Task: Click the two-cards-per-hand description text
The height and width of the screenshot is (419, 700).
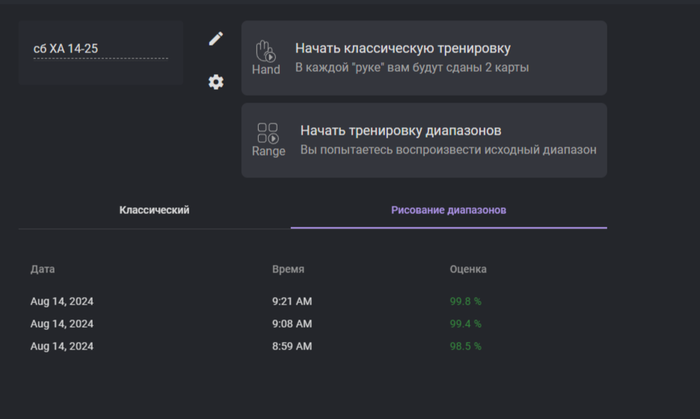Action: click(412, 68)
